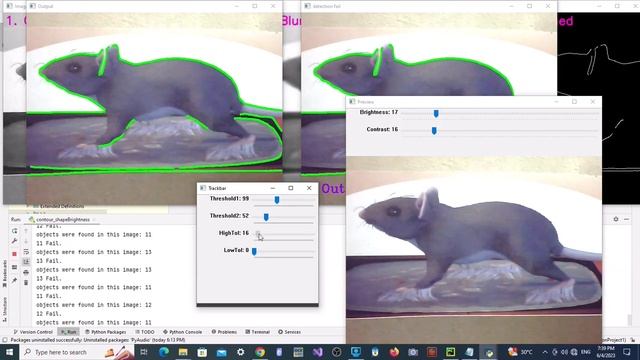Open the notification center
Viewport: 640px width, 360px height.
627,352
